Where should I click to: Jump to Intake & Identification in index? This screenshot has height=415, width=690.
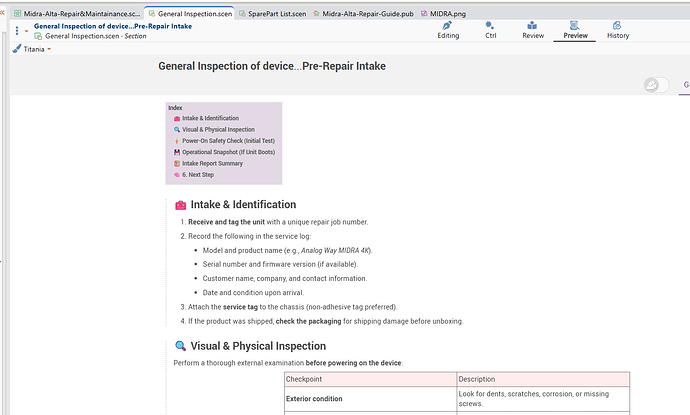point(210,118)
